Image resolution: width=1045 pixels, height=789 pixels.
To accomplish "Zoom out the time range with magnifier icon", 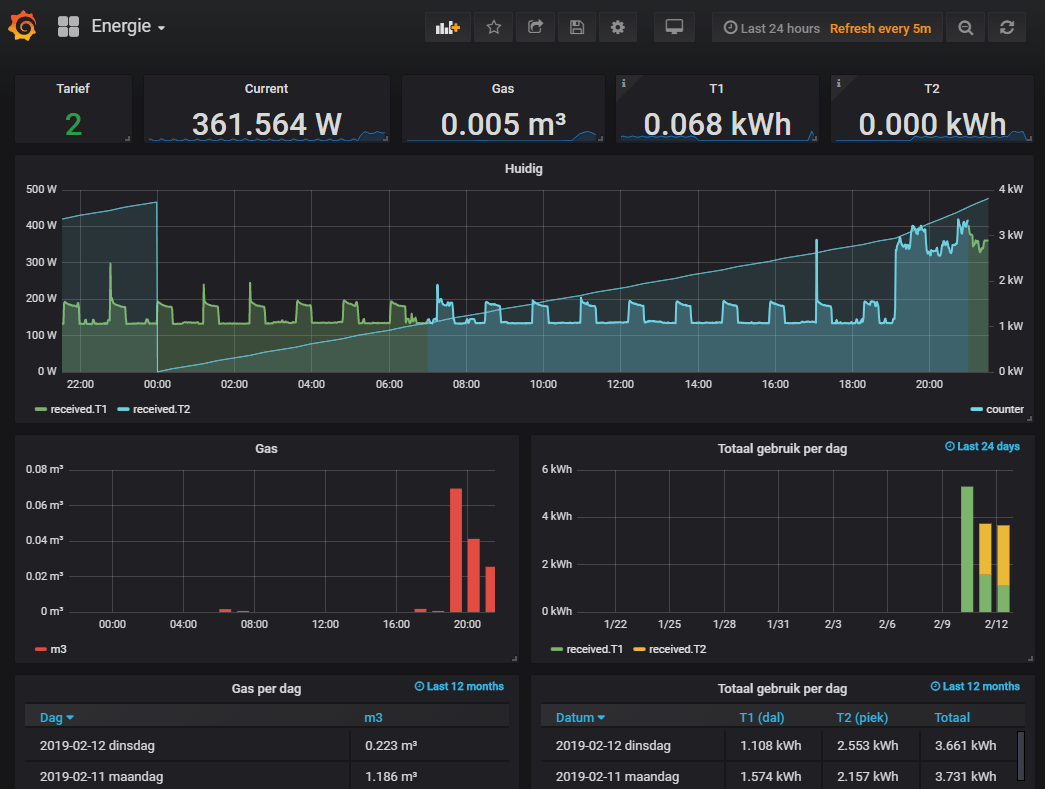I will [x=965, y=28].
